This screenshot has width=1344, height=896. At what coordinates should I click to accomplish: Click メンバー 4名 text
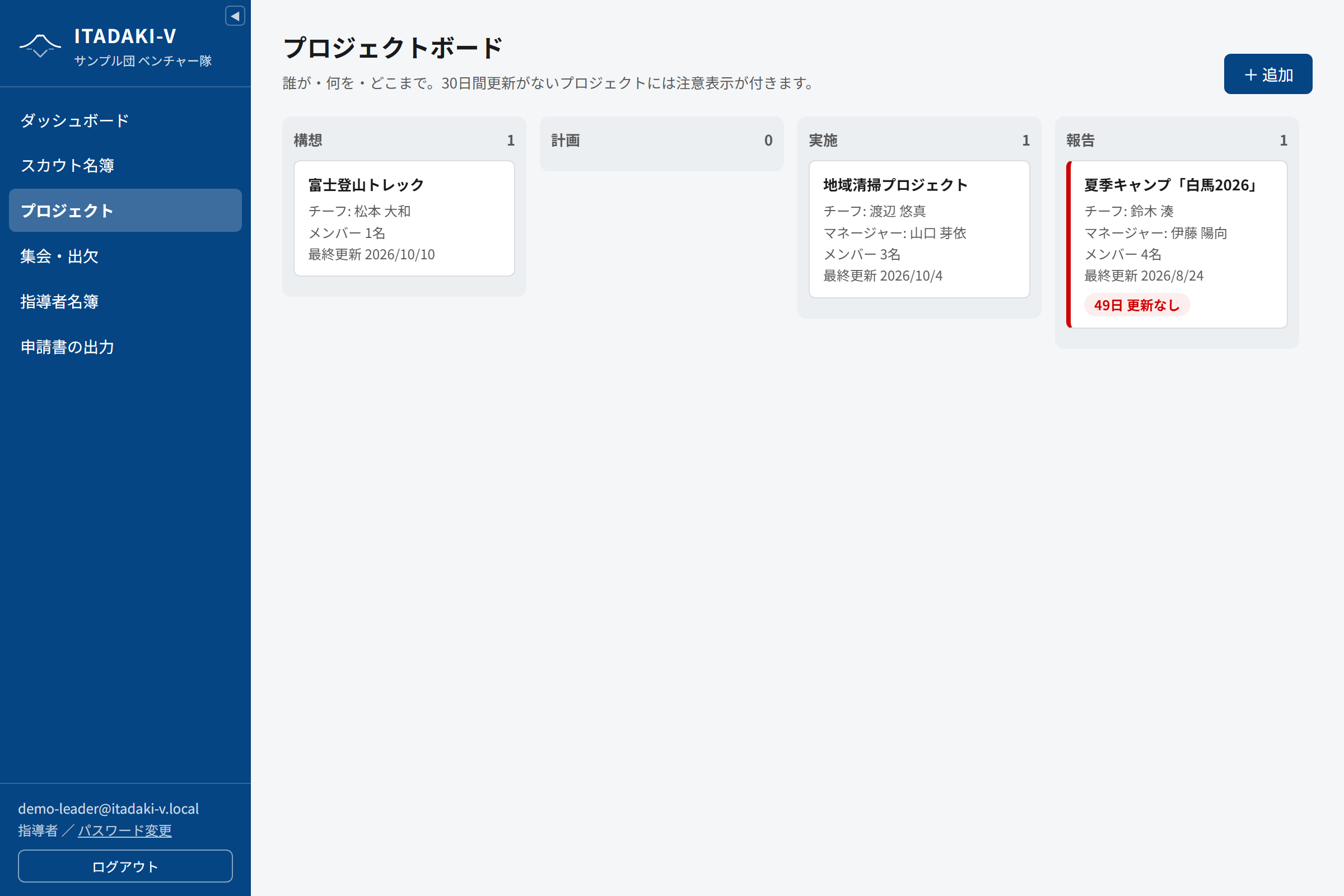click(x=1122, y=254)
